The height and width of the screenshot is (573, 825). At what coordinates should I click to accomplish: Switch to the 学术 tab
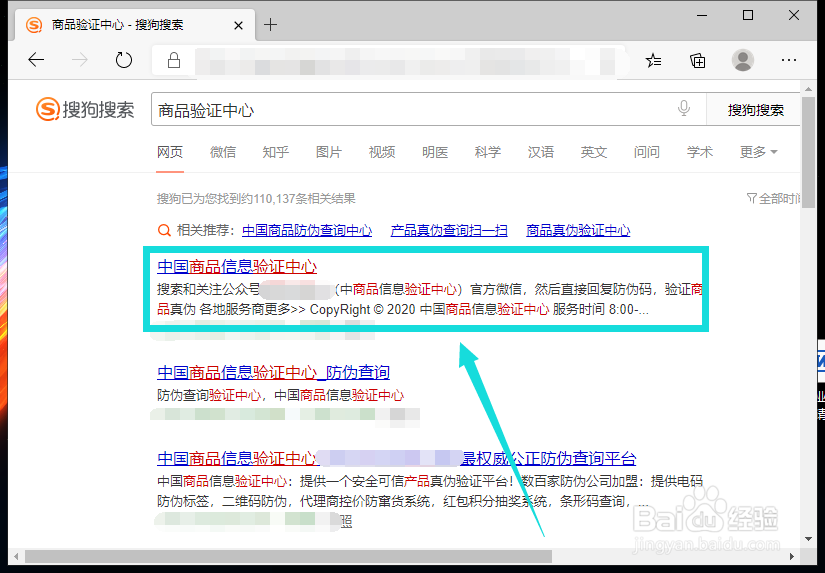point(700,152)
